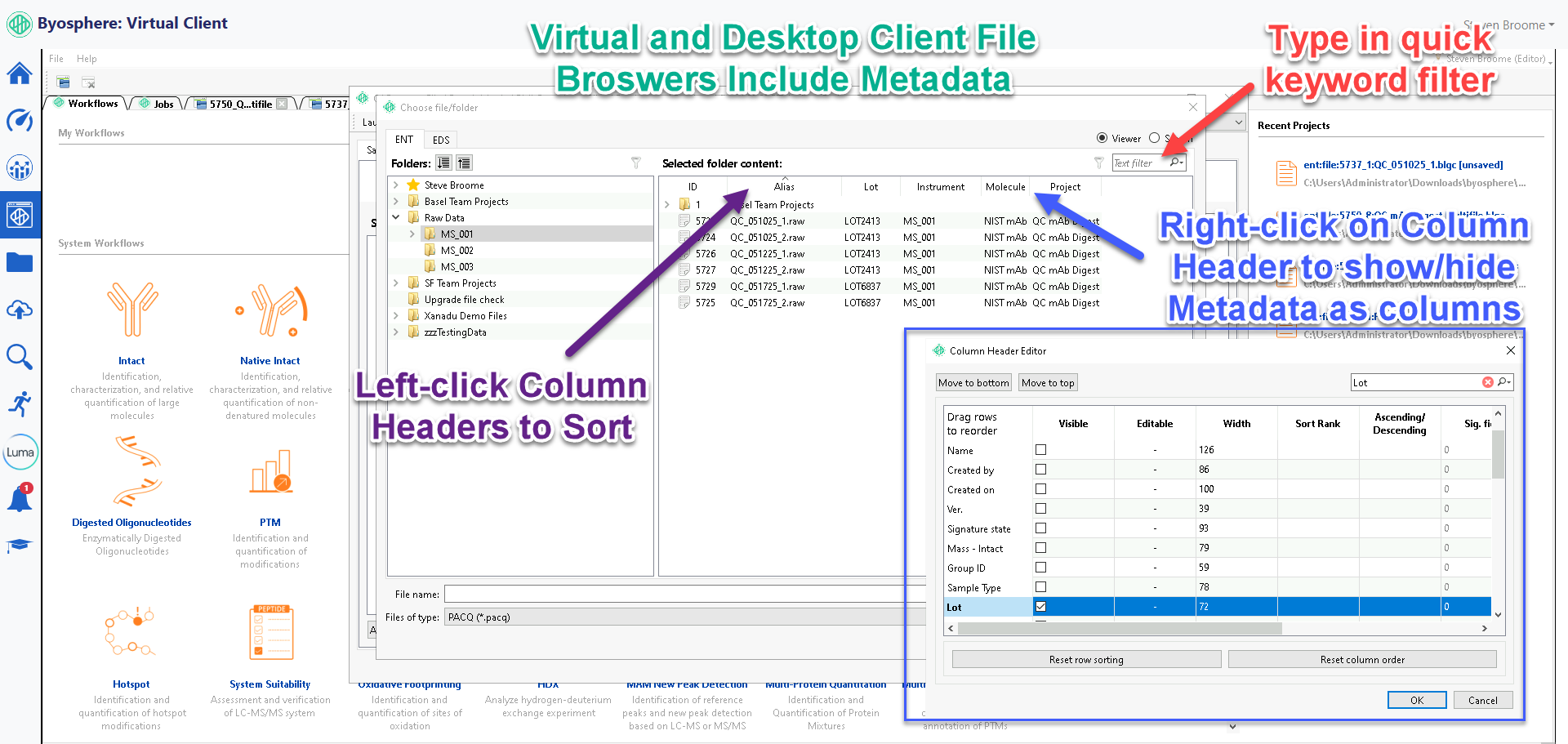Clear the Lot search with red X

1488,382
